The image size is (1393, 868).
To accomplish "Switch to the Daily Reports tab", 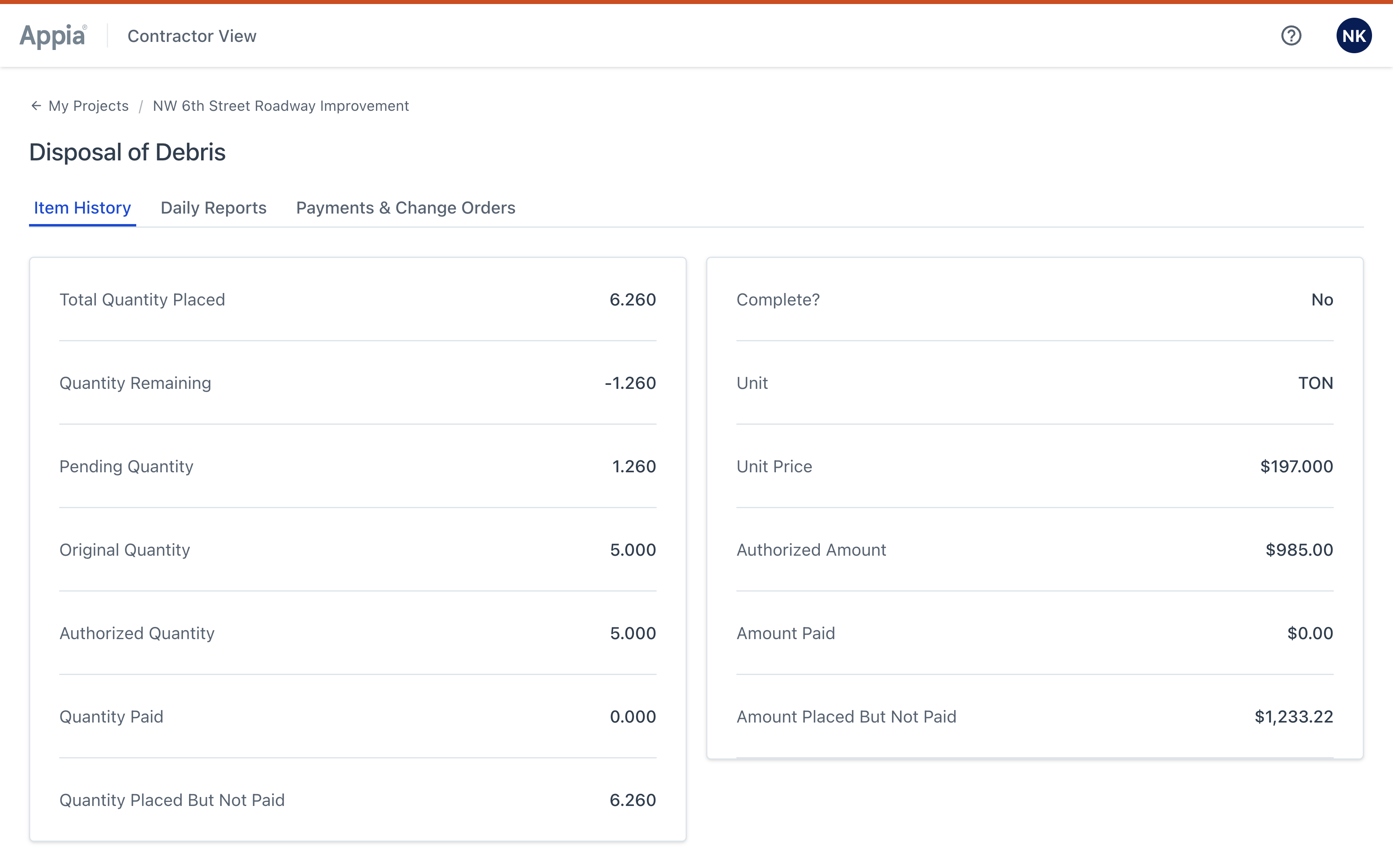I will tap(214, 208).
